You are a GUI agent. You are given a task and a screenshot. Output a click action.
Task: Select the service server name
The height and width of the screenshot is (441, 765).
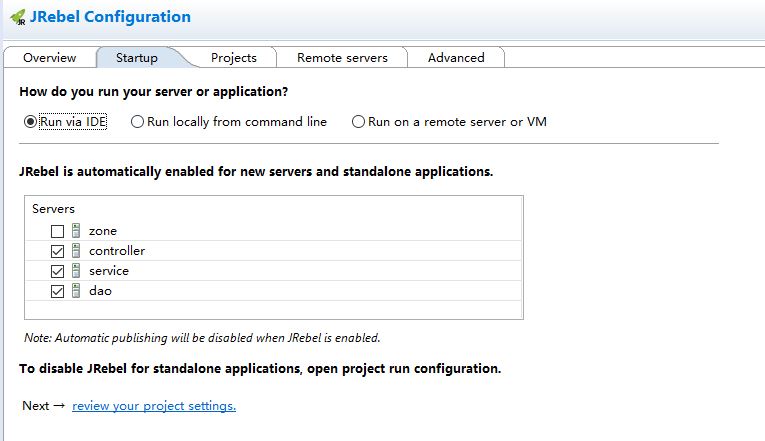pyautogui.click(x=109, y=271)
